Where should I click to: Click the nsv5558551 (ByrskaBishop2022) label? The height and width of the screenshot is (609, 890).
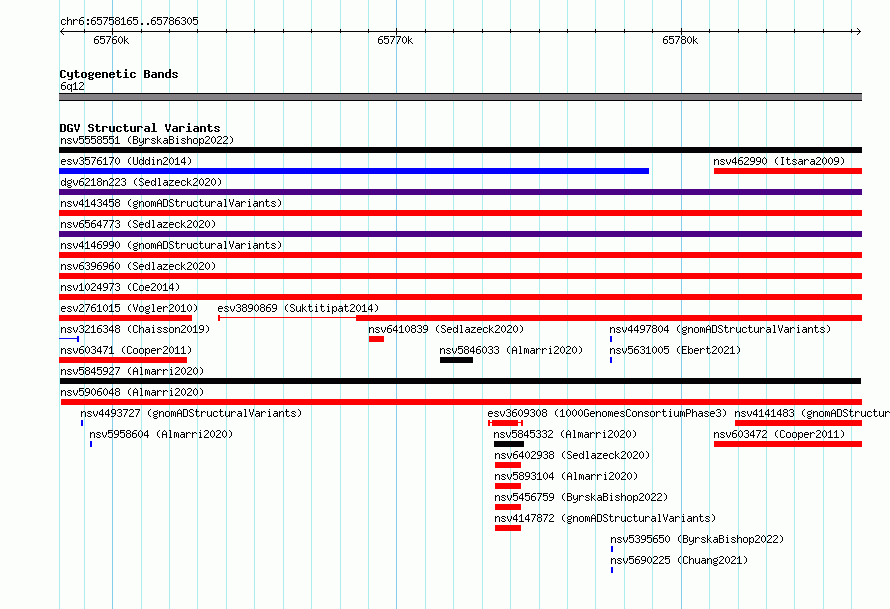[x=147, y=140]
